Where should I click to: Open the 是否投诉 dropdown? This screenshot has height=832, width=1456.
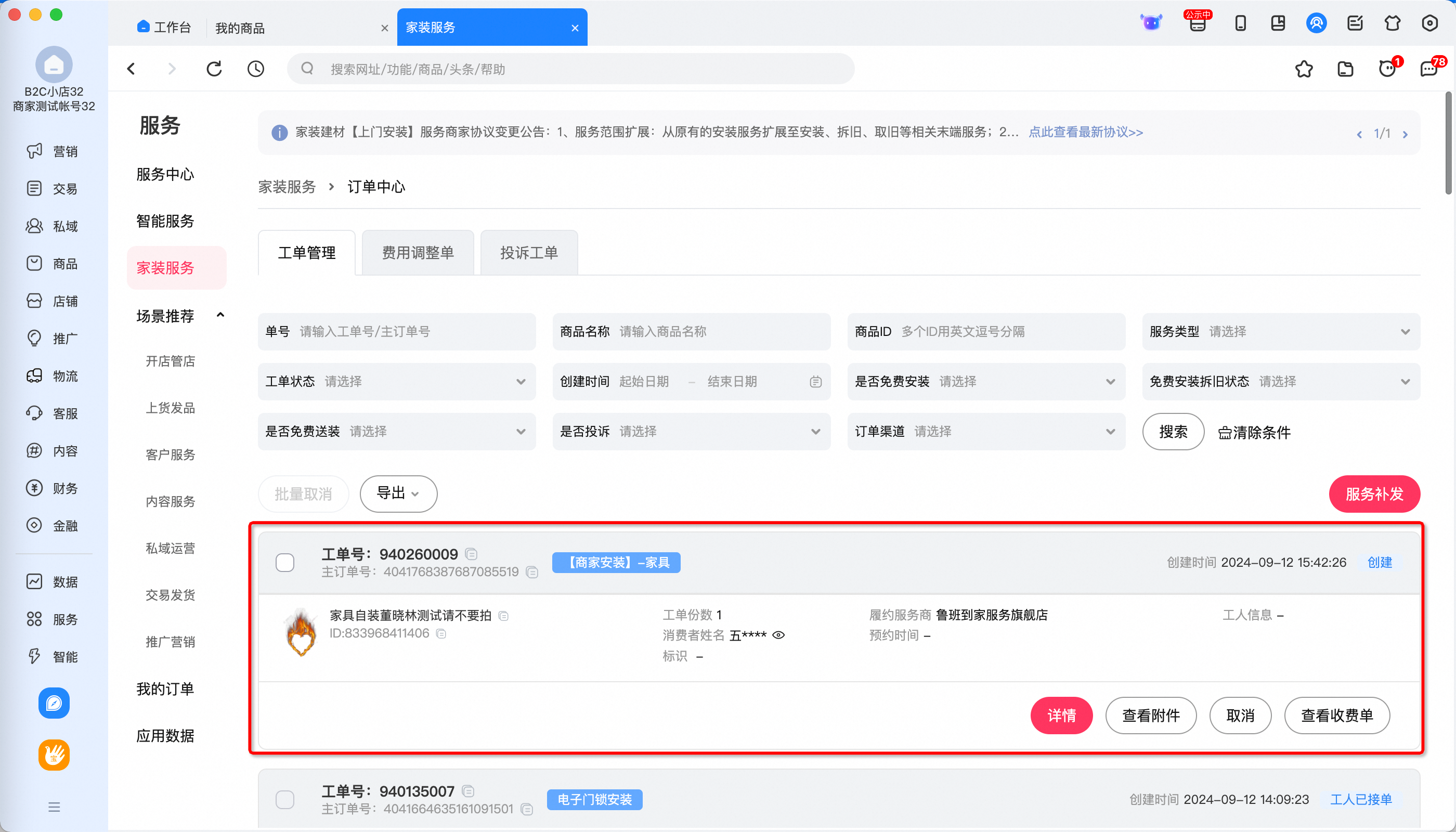click(691, 432)
